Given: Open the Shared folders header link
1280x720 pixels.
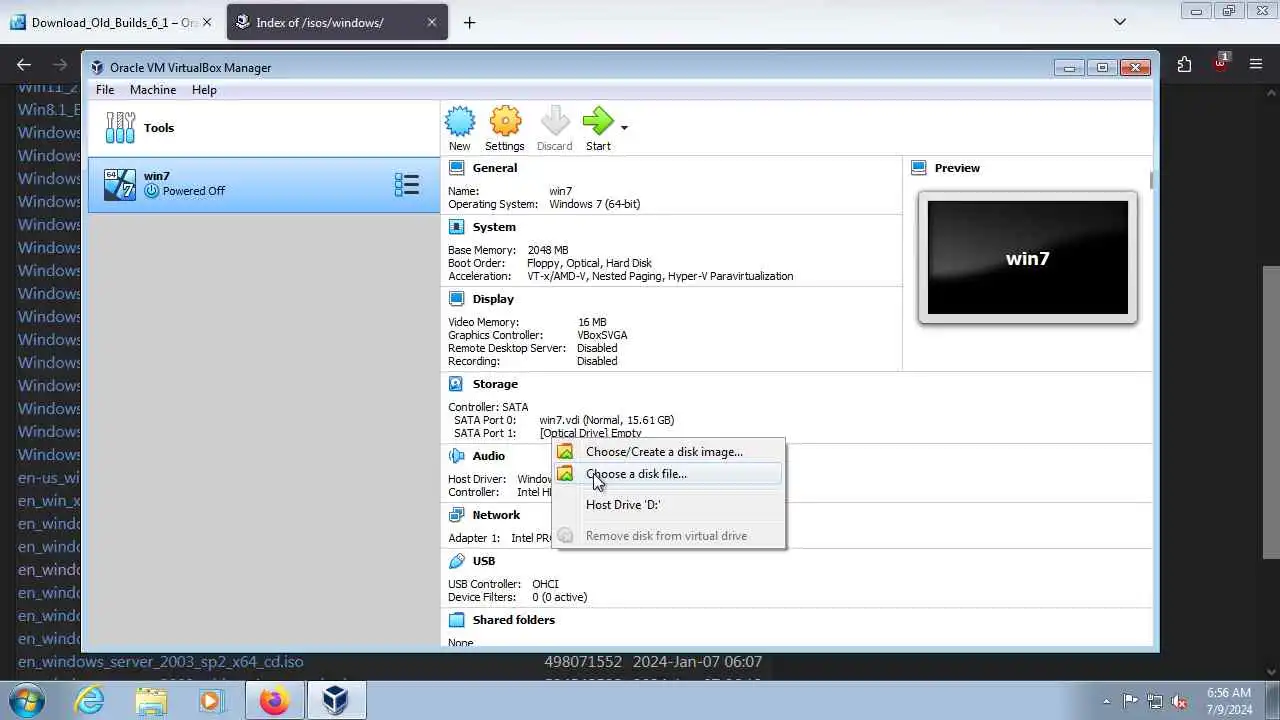Looking at the screenshot, I should (514, 620).
